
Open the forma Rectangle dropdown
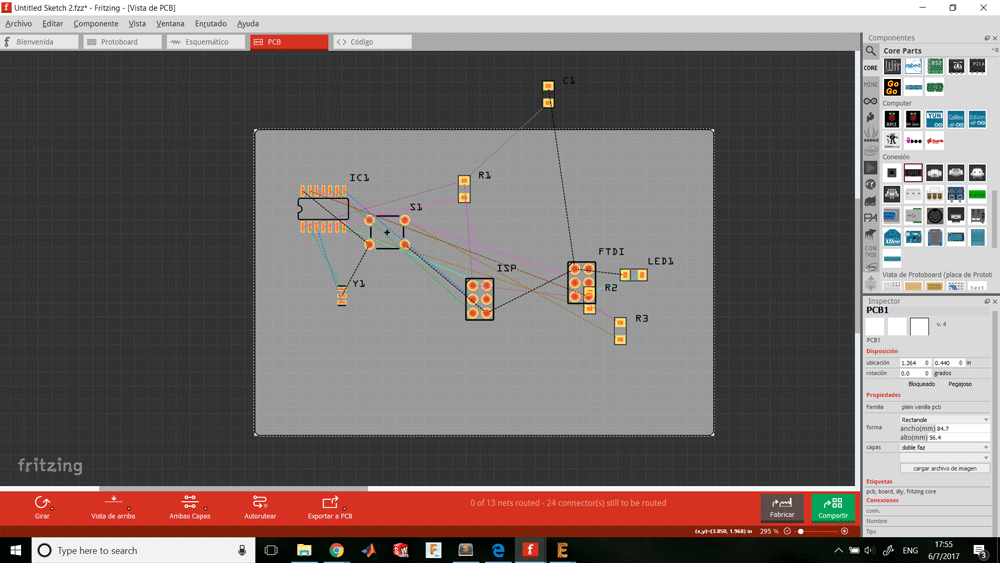945,420
